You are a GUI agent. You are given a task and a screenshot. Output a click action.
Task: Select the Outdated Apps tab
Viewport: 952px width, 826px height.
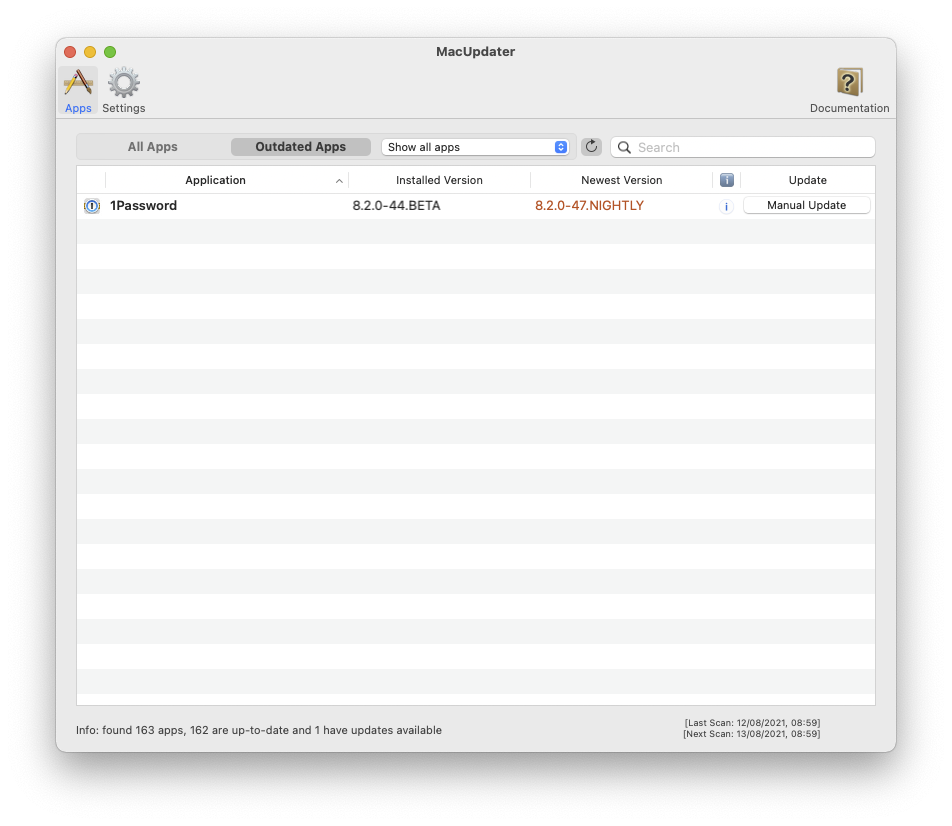click(300, 147)
